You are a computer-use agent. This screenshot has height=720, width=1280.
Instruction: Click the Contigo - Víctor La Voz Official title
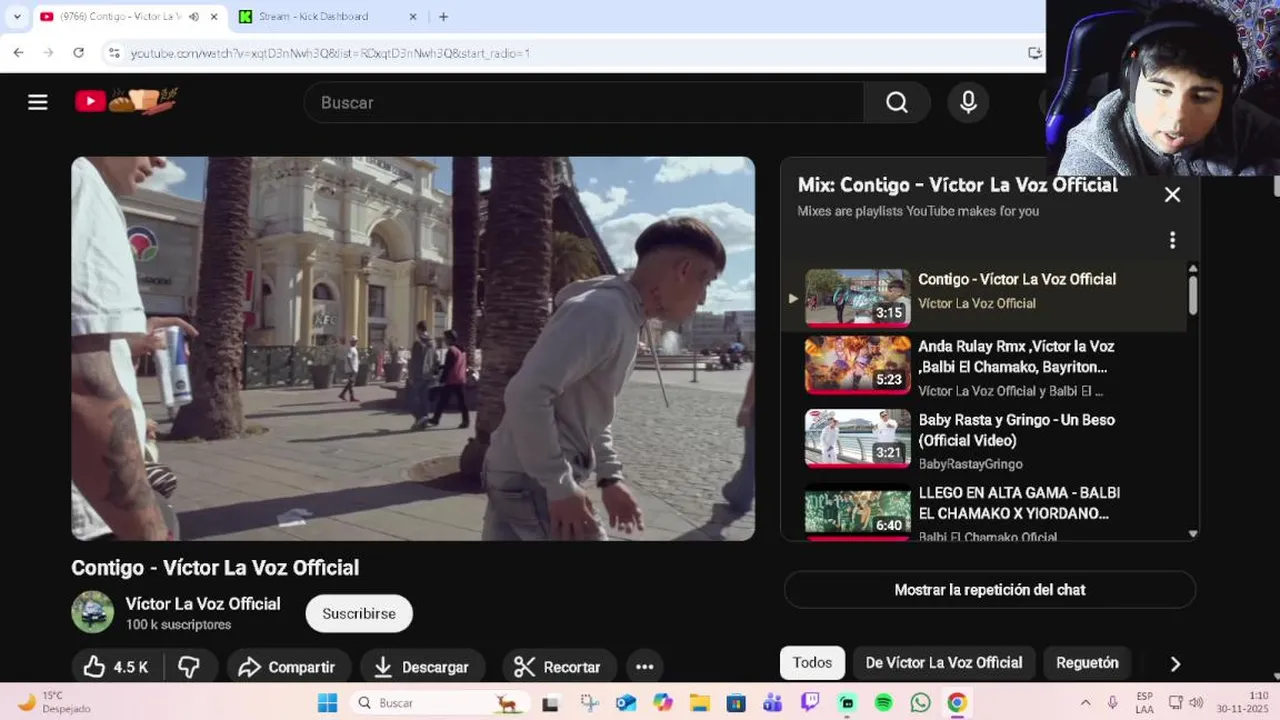tap(215, 568)
